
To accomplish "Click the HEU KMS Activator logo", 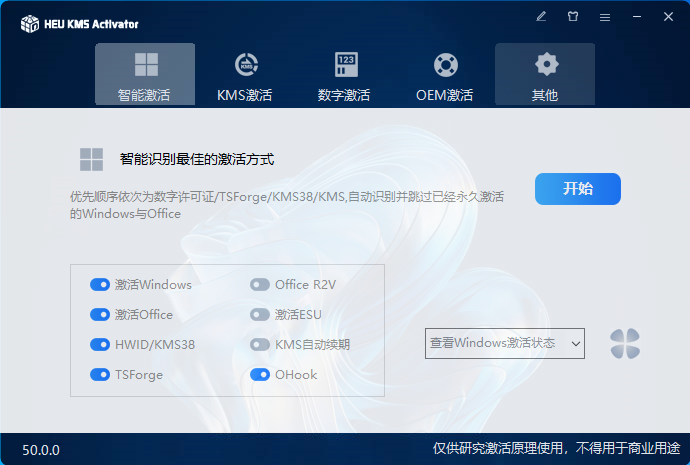I will [x=30, y=23].
